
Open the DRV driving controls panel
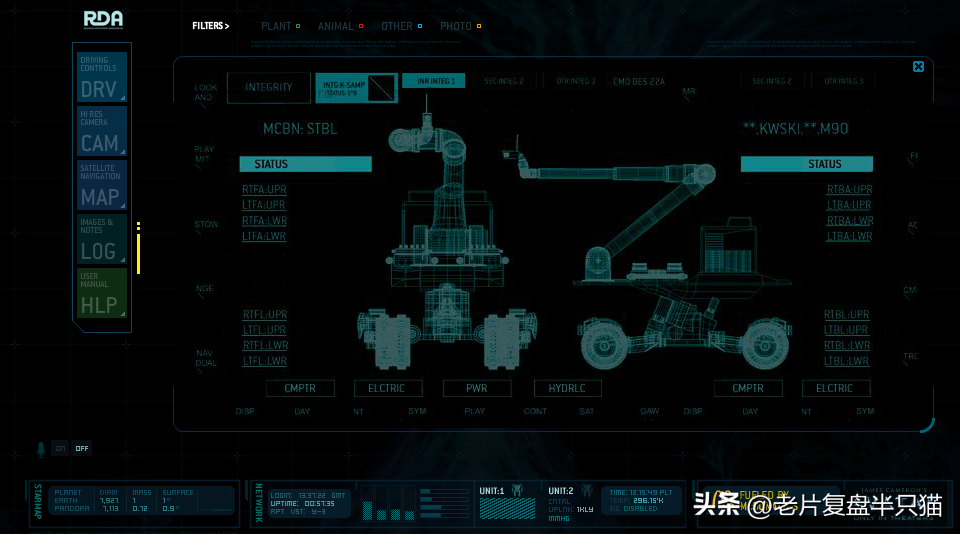coord(102,79)
